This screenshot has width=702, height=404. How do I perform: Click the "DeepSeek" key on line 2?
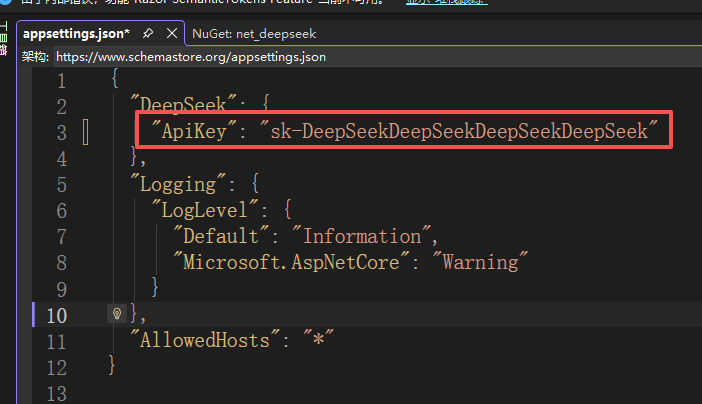pyautogui.click(x=183, y=104)
